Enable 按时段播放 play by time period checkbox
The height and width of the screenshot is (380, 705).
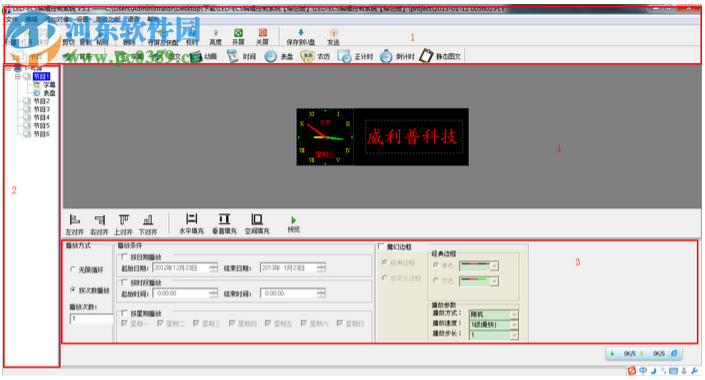(x=124, y=282)
